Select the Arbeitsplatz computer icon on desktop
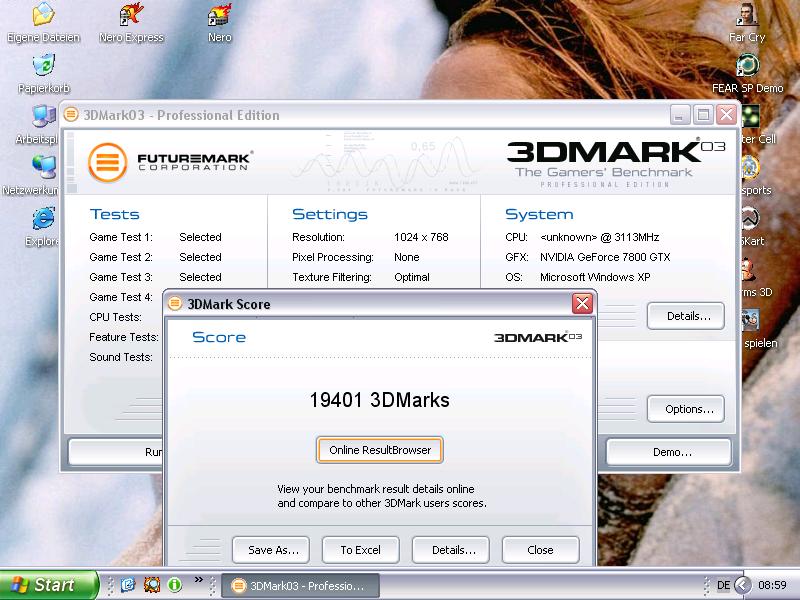This screenshot has height=600, width=800. 44,116
